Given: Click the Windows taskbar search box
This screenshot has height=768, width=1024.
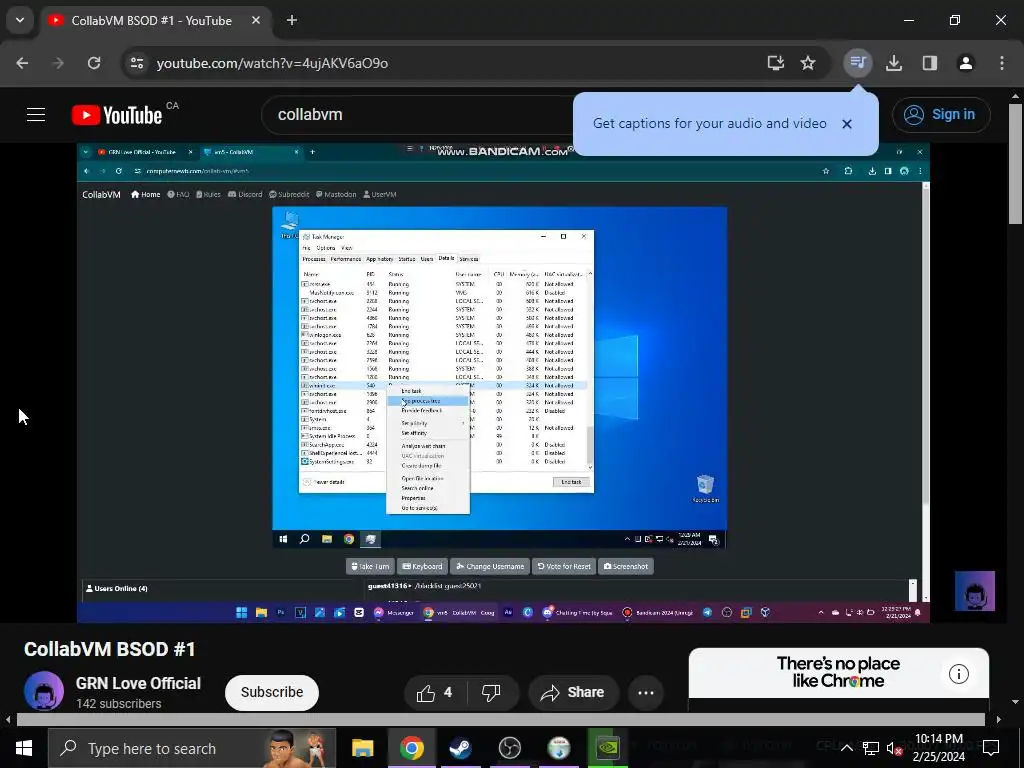Looking at the screenshot, I should (x=192, y=748).
